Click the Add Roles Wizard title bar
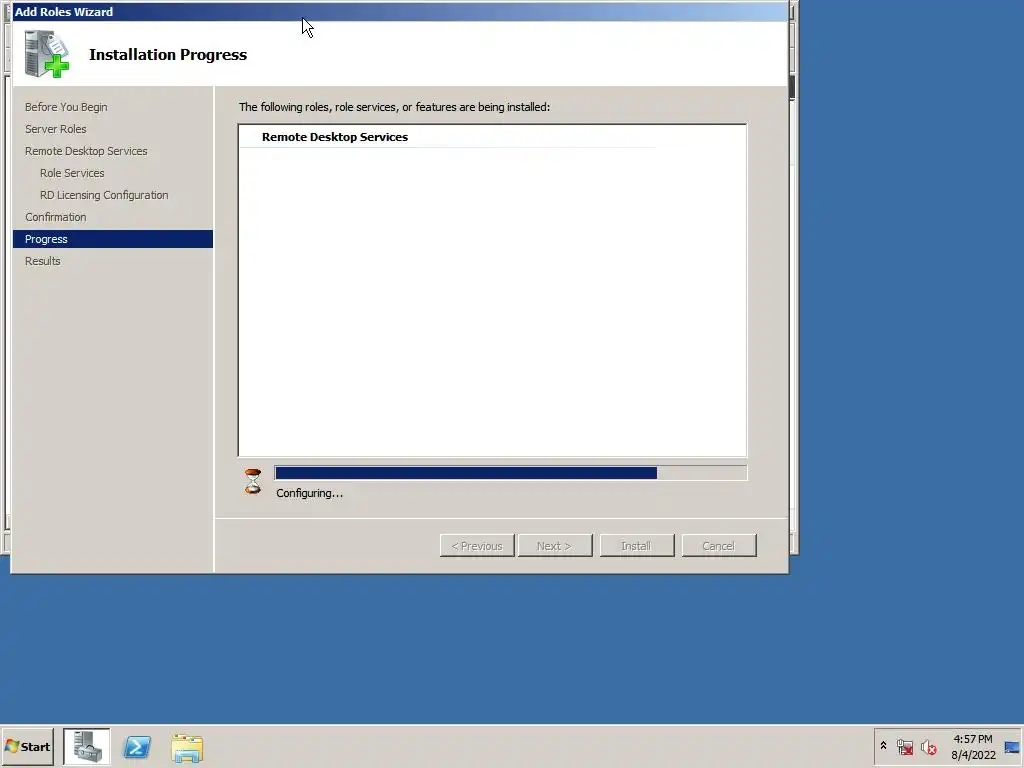The height and width of the screenshot is (768, 1024). (x=400, y=12)
